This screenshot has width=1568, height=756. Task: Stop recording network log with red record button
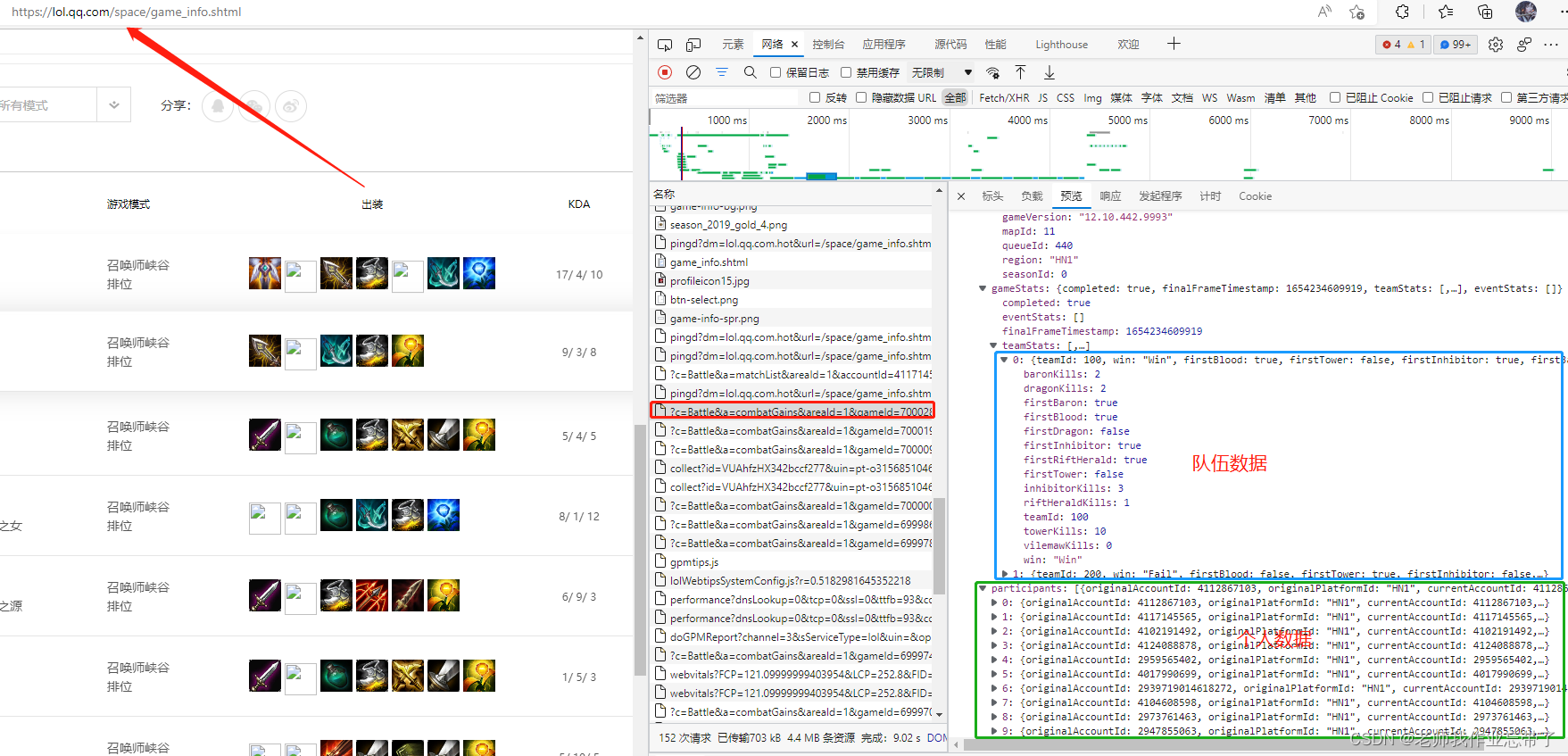click(665, 72)
